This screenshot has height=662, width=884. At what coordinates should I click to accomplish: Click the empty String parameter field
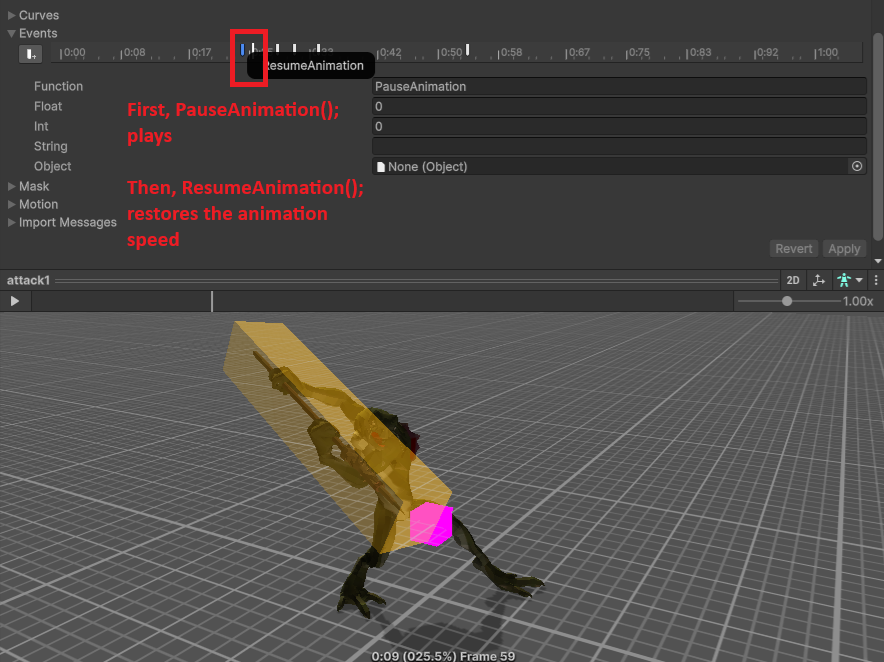pos(618,147)
